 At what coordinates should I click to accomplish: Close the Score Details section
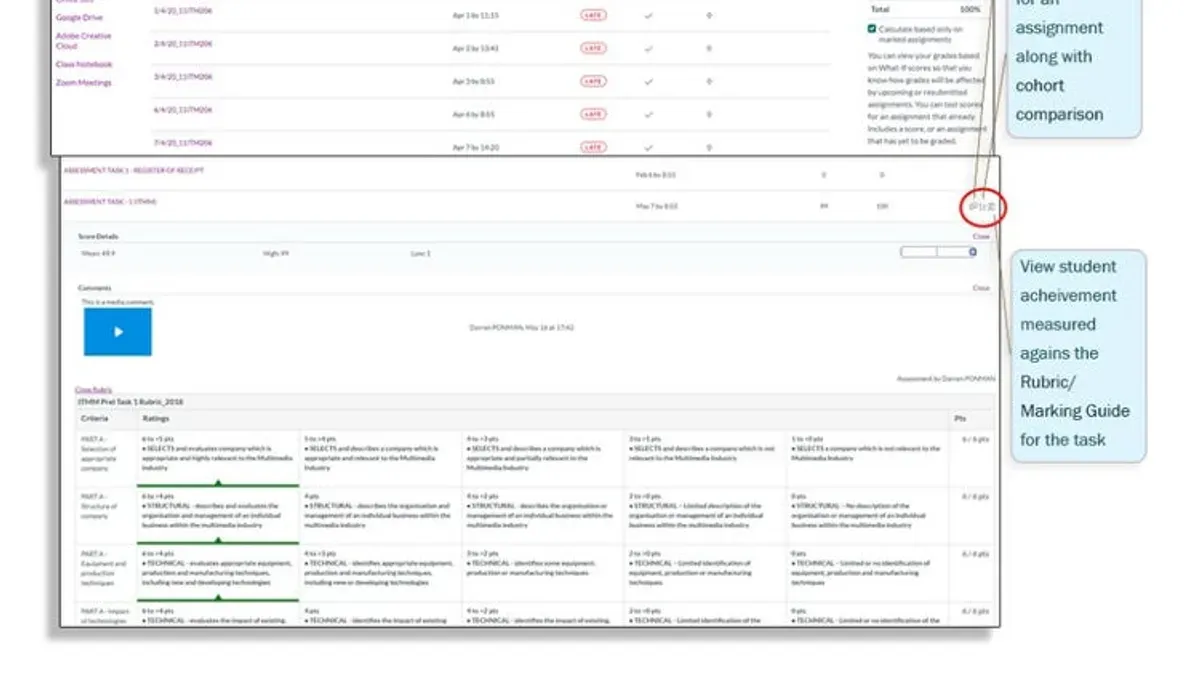coord(981,237)
